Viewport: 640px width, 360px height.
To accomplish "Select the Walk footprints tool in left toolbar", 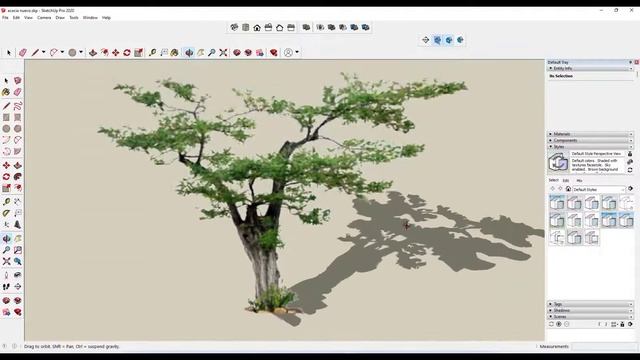I will pos(6,287).
